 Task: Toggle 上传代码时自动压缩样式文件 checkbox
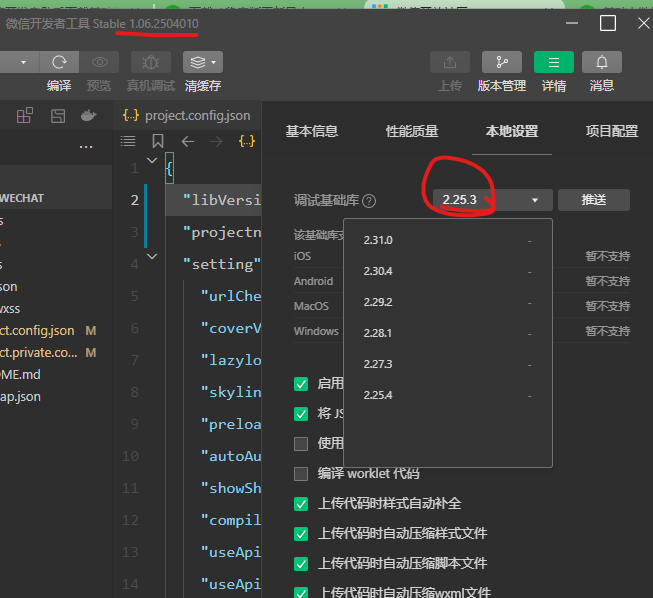point(301,534)
